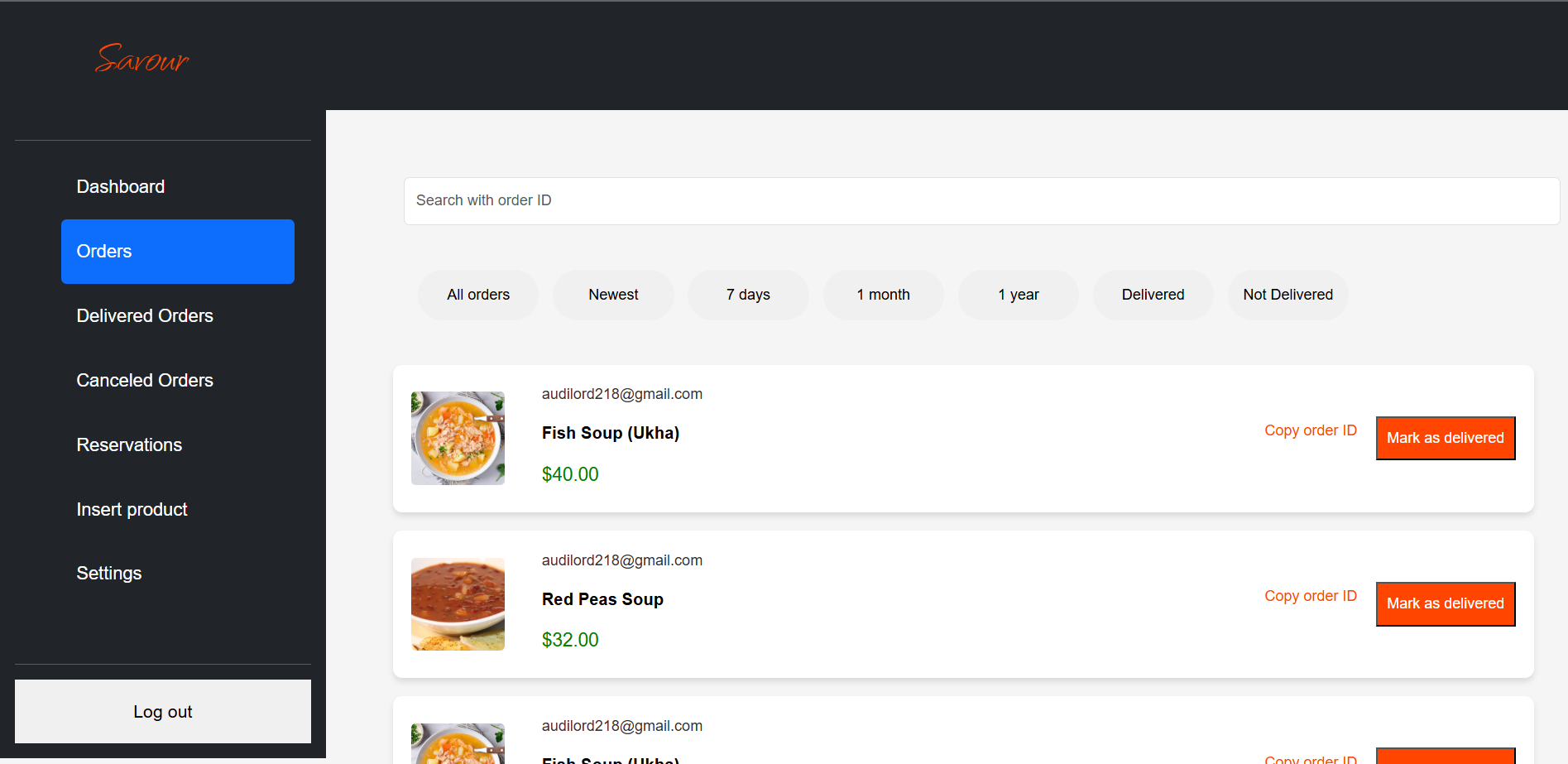Mark the Red Peas Soup order as delivered

click(x=1445, y=603)
